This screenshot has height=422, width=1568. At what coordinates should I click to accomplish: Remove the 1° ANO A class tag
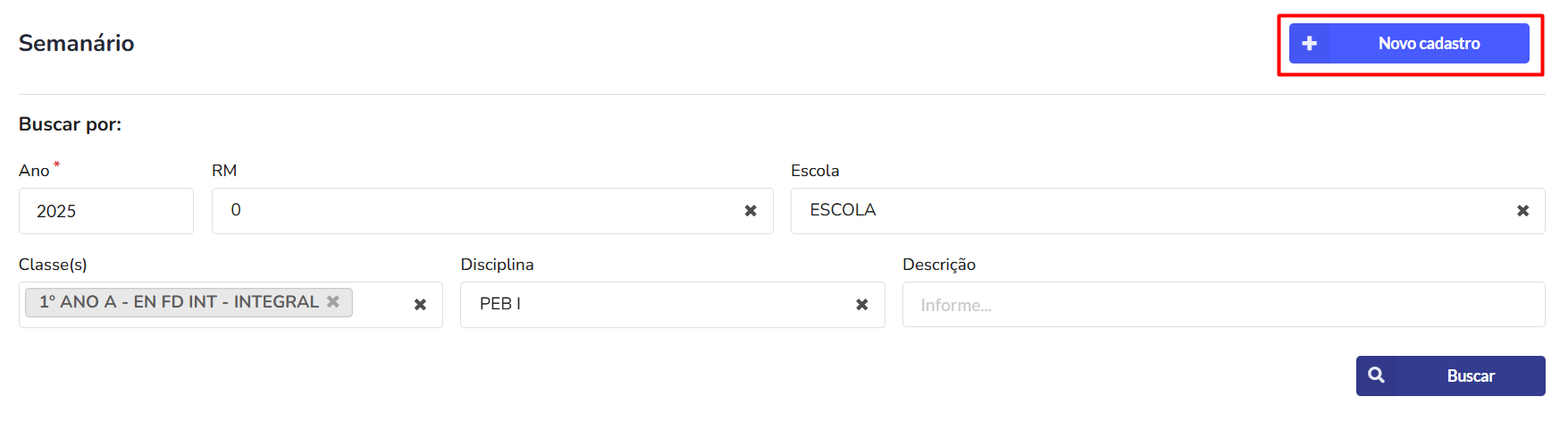point(332,301)
